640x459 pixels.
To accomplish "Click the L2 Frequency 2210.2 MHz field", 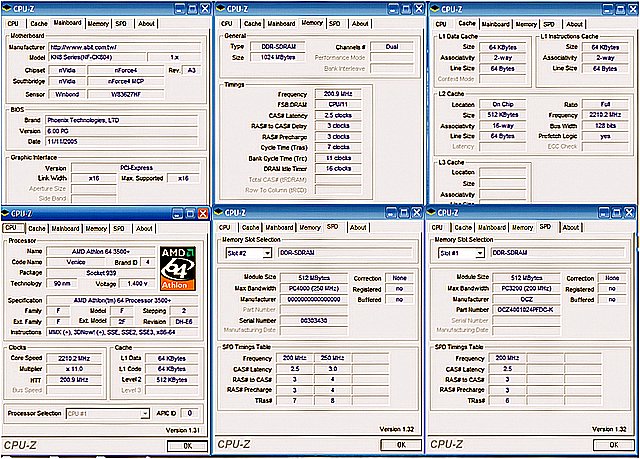I will click(x=605, y=115).
